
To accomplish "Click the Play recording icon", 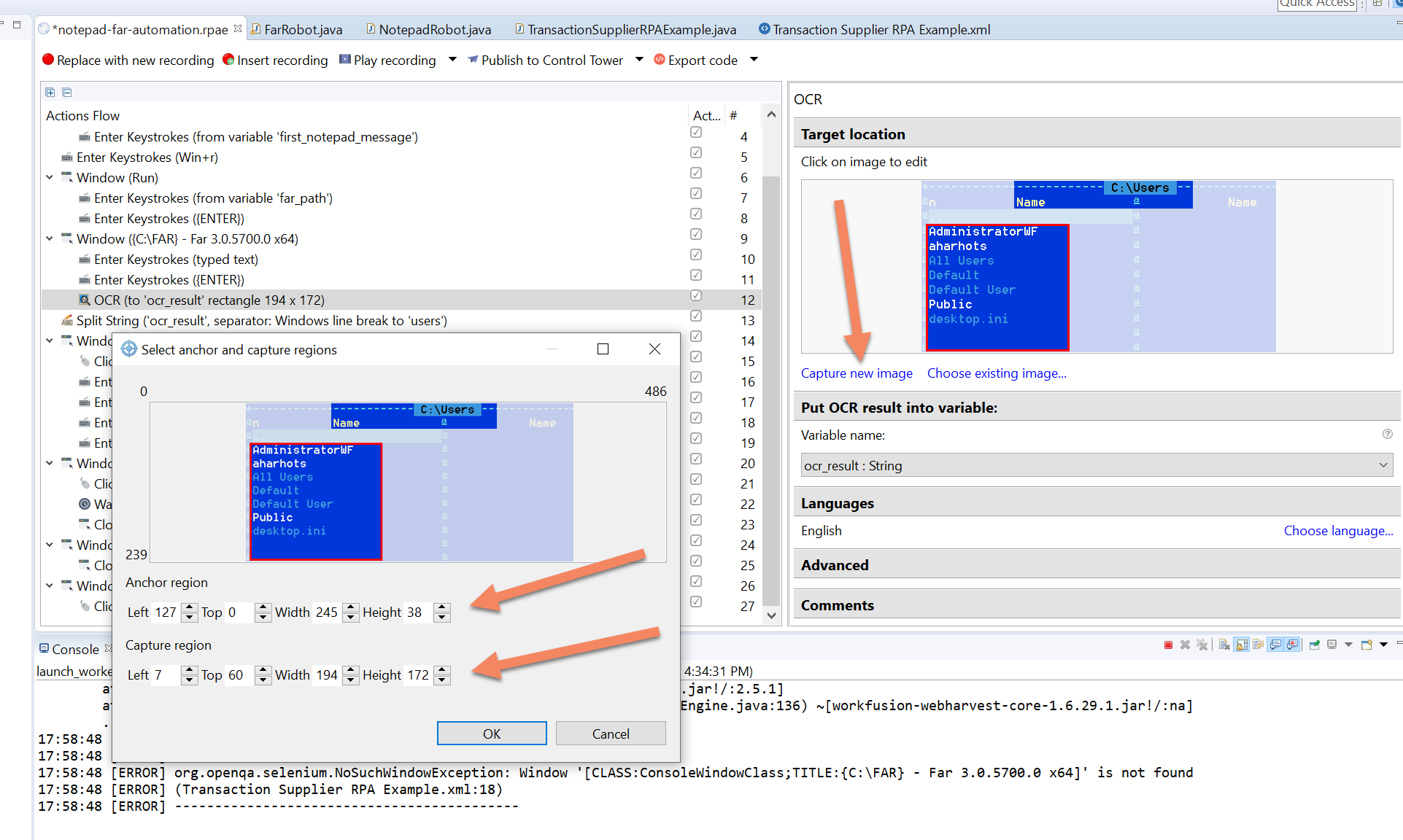I will 345,60.
